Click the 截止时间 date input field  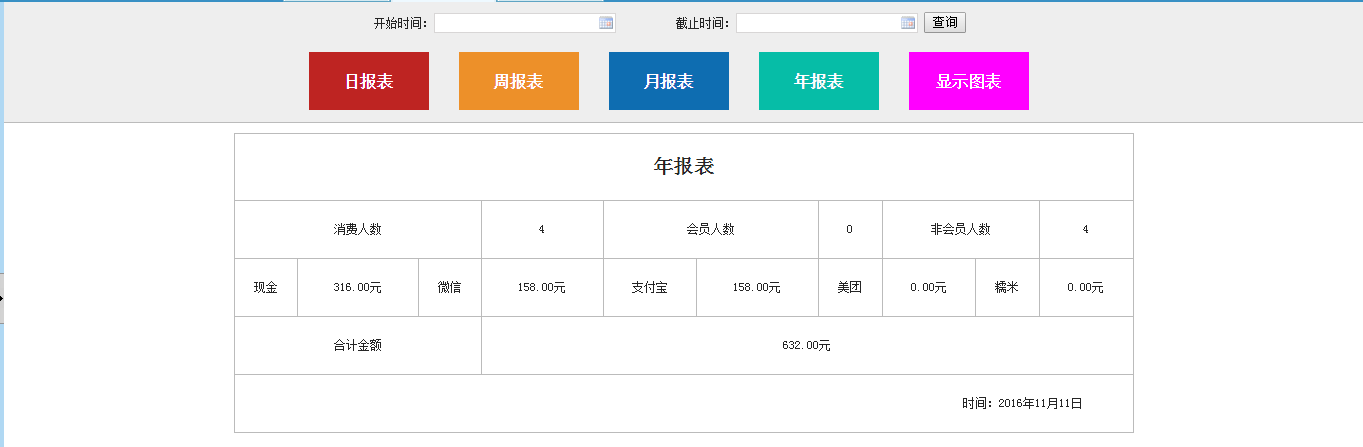point(817,23)
